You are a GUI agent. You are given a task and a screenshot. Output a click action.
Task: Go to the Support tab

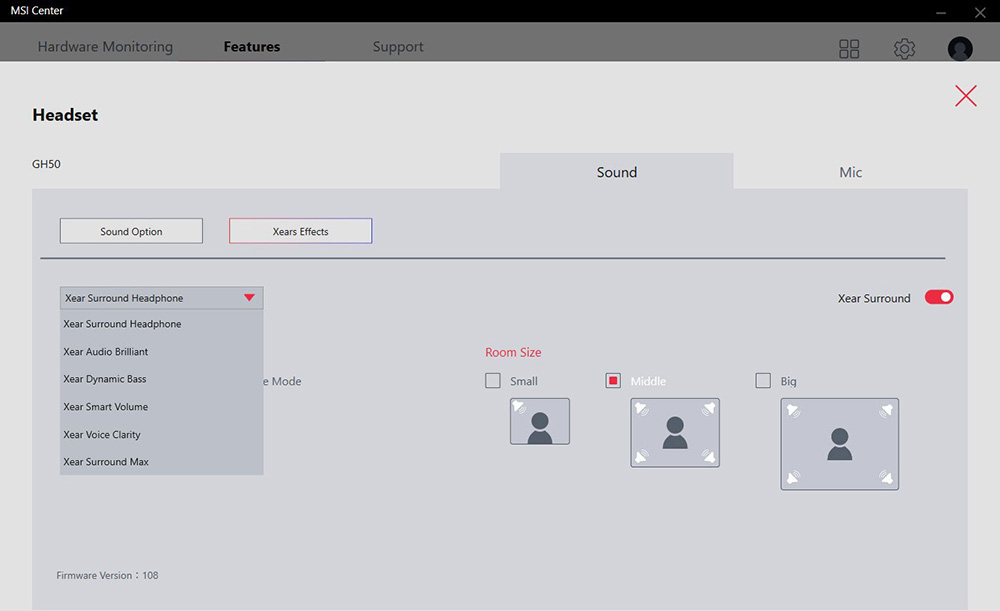tap(398, 47)
